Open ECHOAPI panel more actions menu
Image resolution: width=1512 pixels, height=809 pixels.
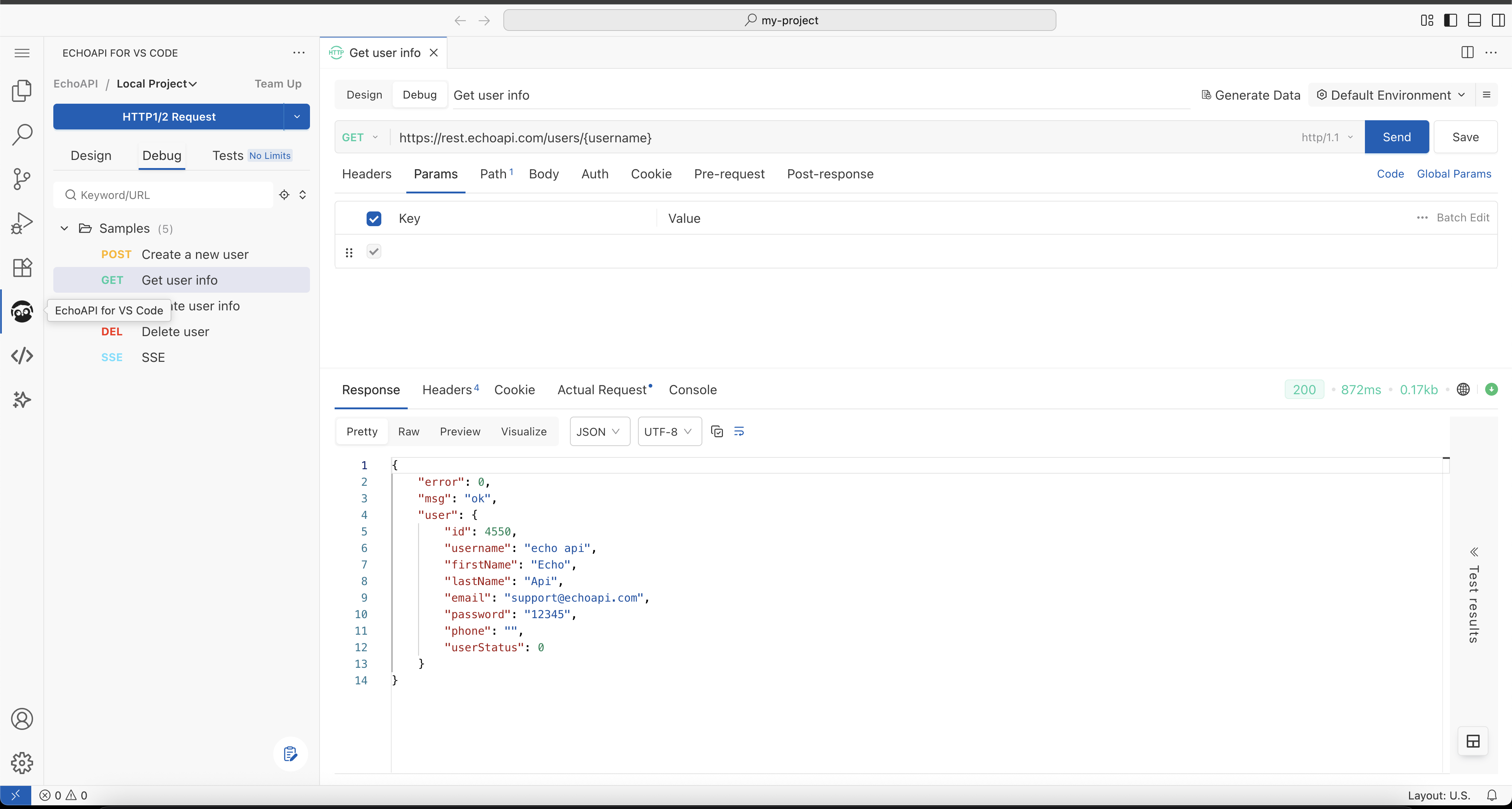(299, 53)
